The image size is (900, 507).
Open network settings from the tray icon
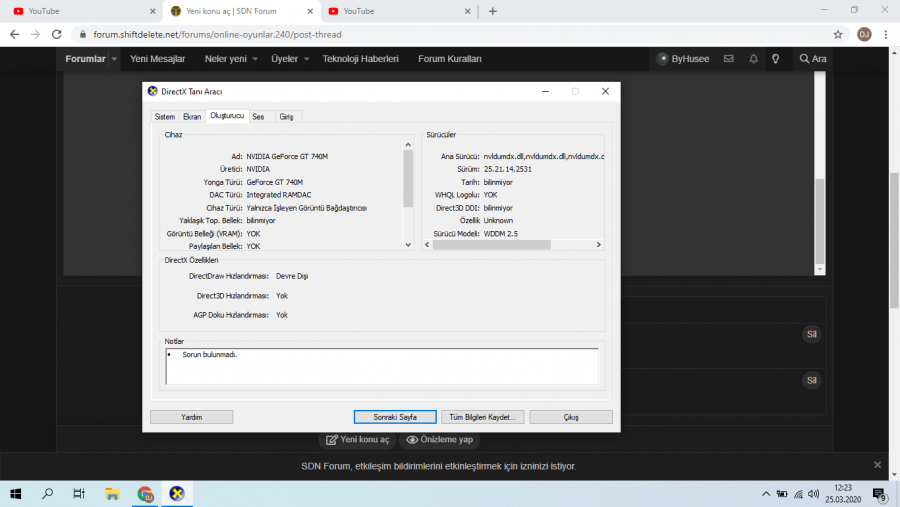coord(798,494)
